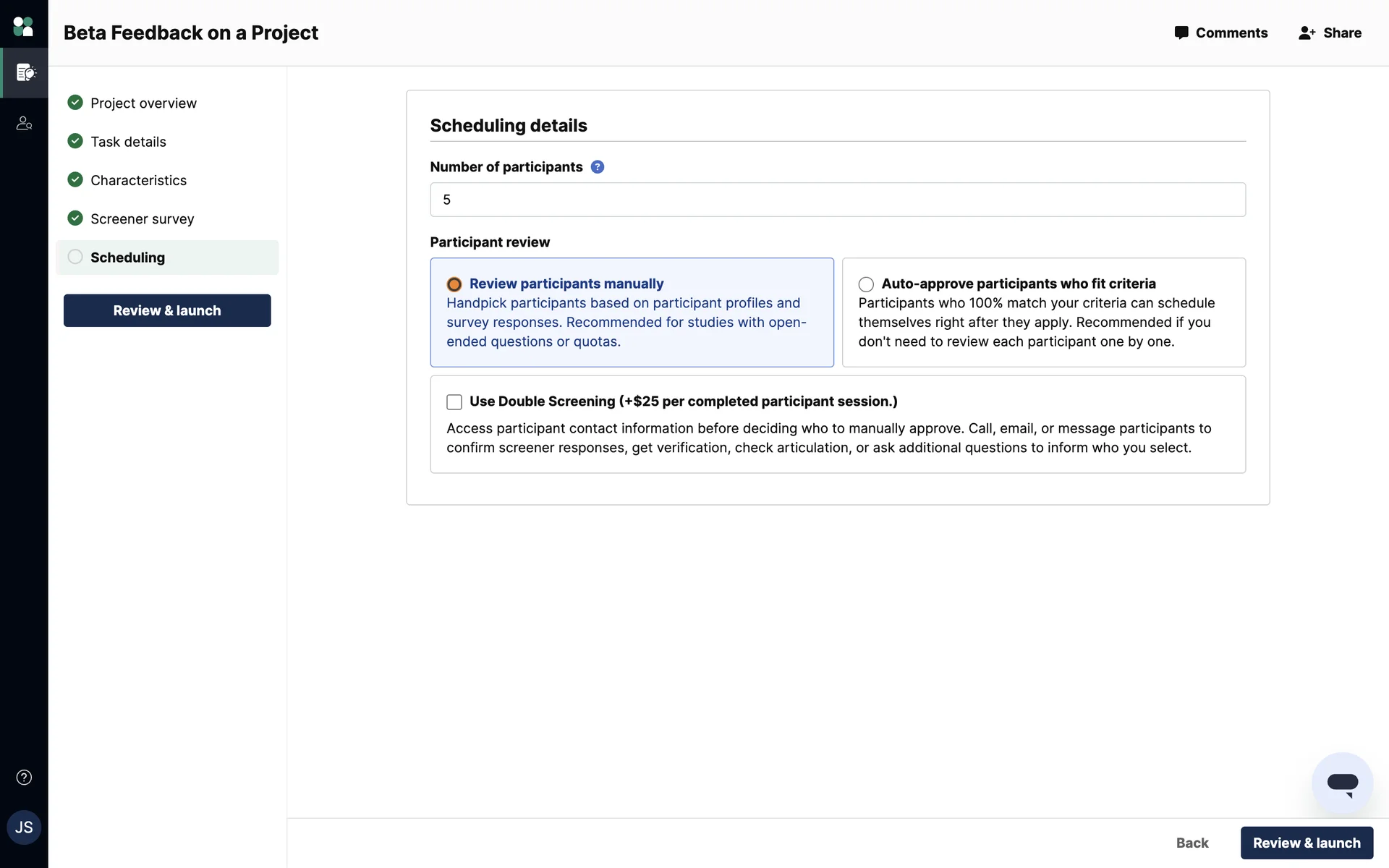Viewport: 1389px width, 868px height.
Task: Click the Share add-person icon
Action: [x=1307, y=33]
